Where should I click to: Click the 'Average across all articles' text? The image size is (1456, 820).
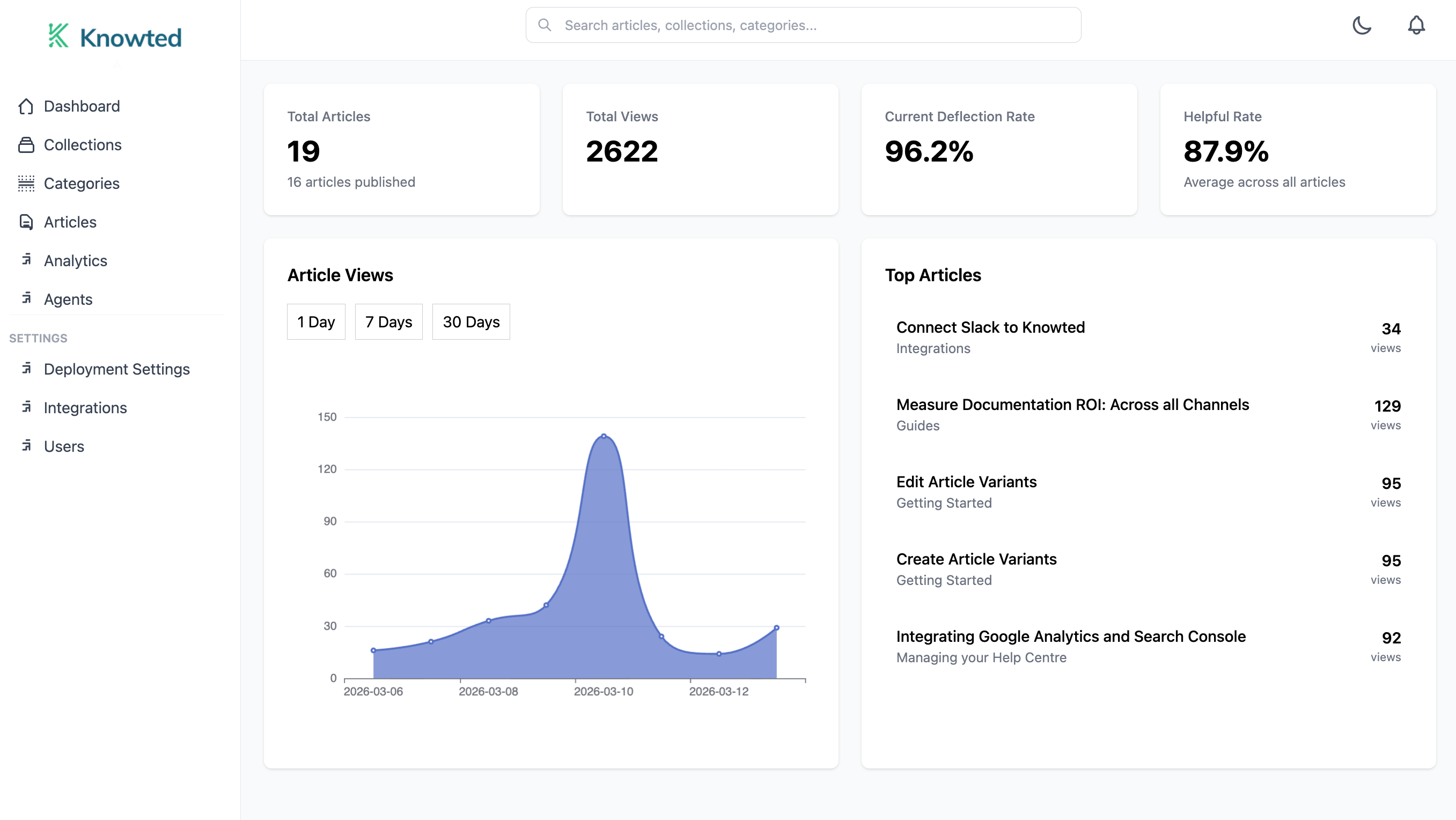[x=1264, y=182]
